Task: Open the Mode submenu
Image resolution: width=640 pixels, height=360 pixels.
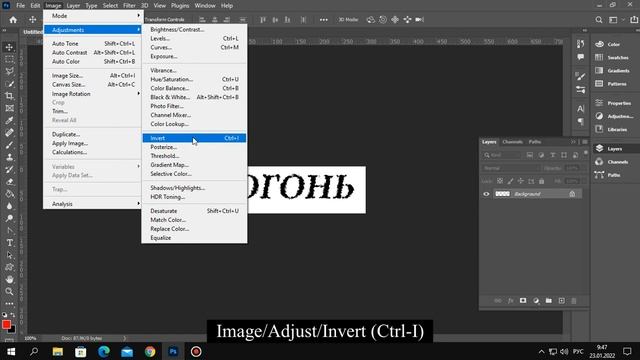Action: click(92, 16)
